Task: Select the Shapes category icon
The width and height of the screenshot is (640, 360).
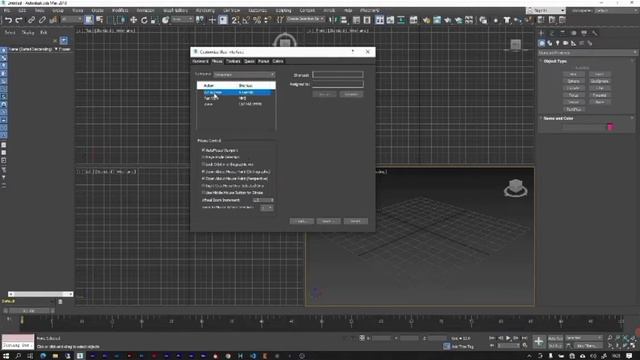Action: tap(550, 43)
